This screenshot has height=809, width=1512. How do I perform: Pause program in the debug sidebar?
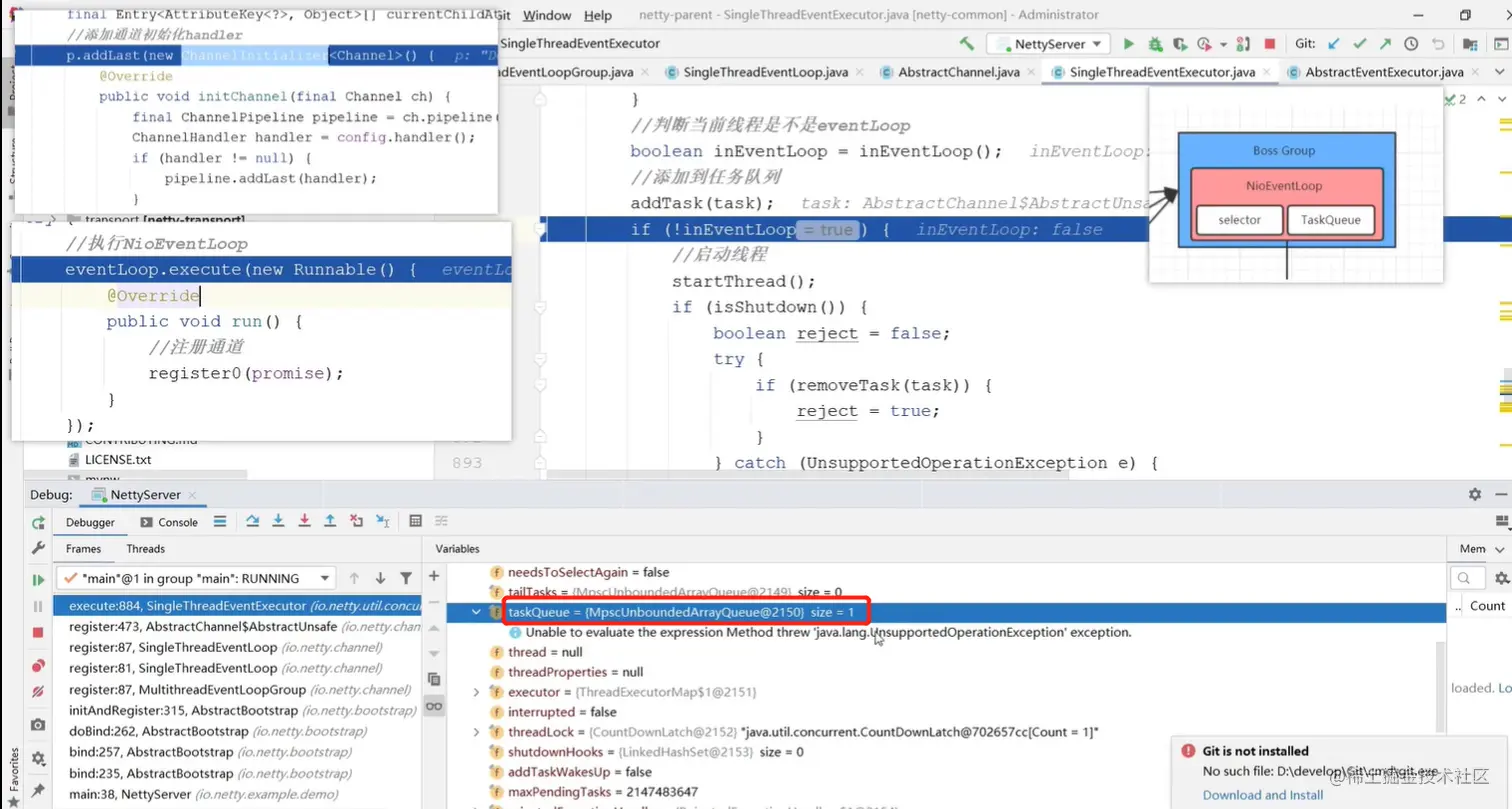point(38,606)
